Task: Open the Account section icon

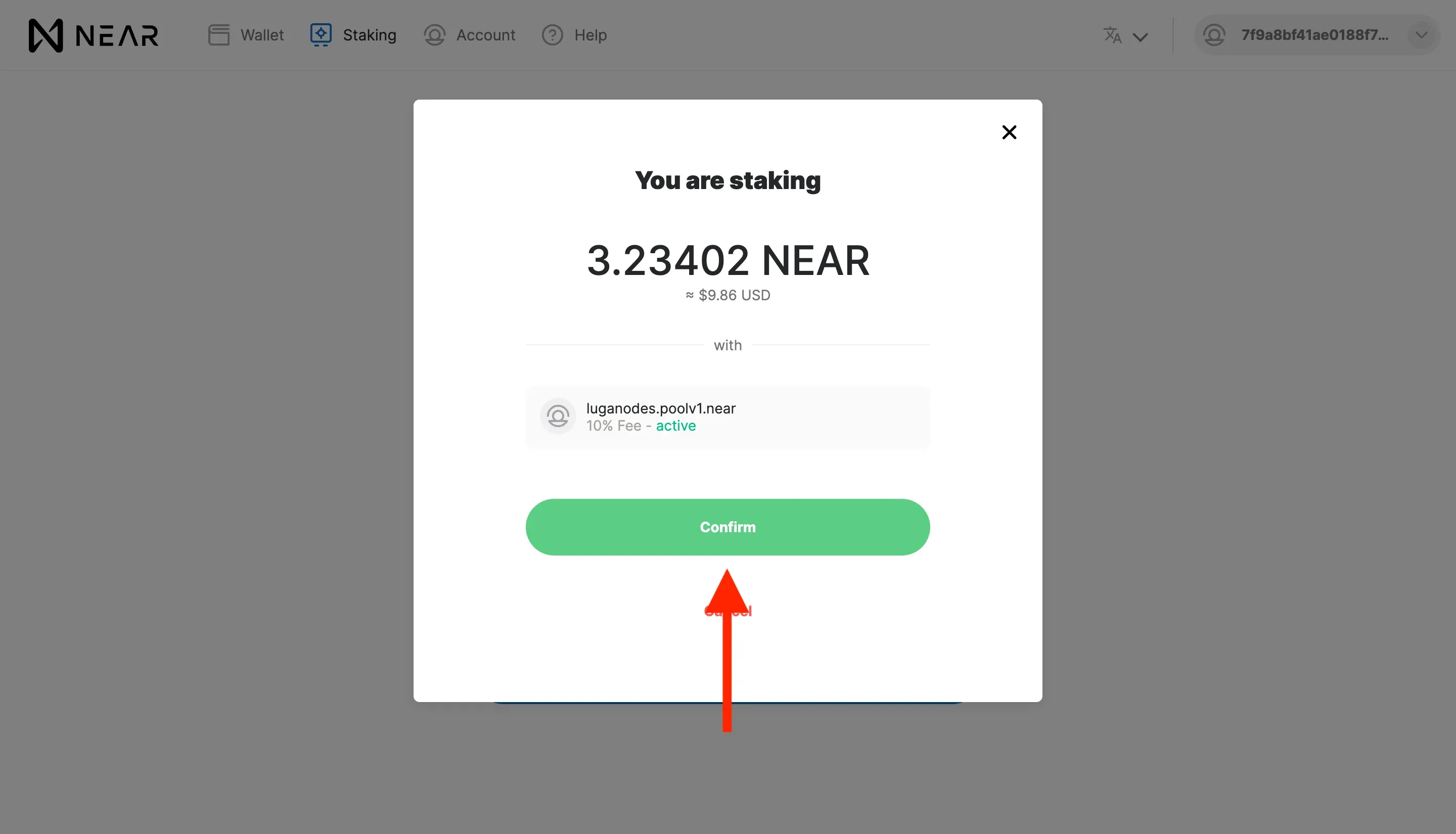Action: [x=435, y=34]
